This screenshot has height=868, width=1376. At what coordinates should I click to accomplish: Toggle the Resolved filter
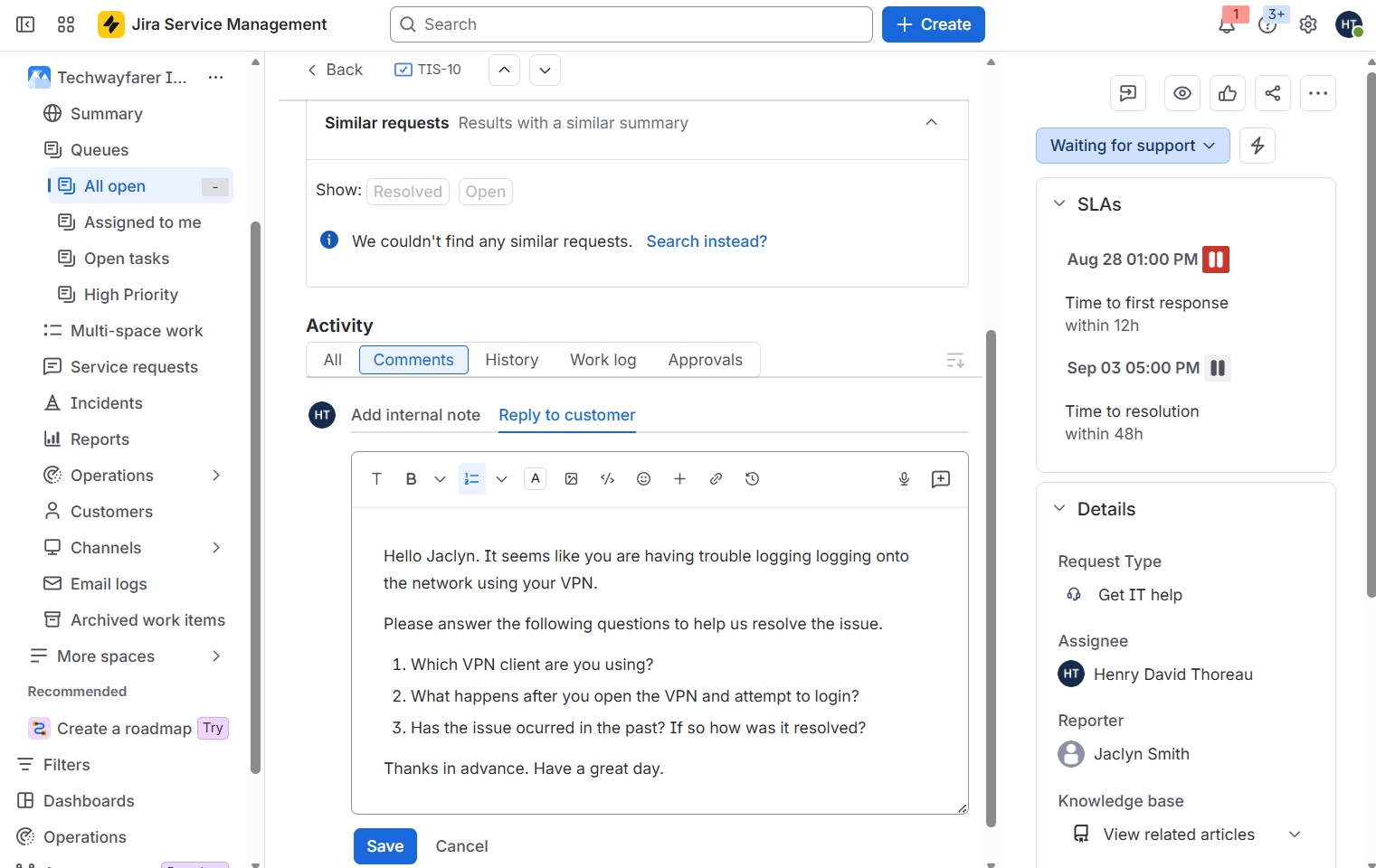408,192
